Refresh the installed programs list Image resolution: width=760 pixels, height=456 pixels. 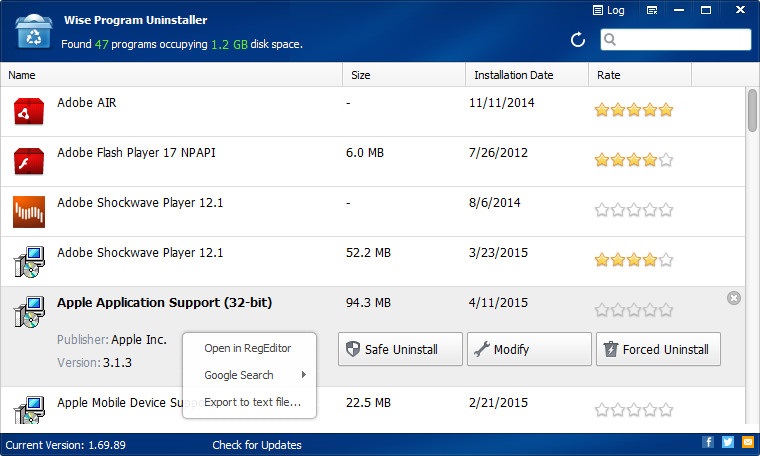click(578, 40)
